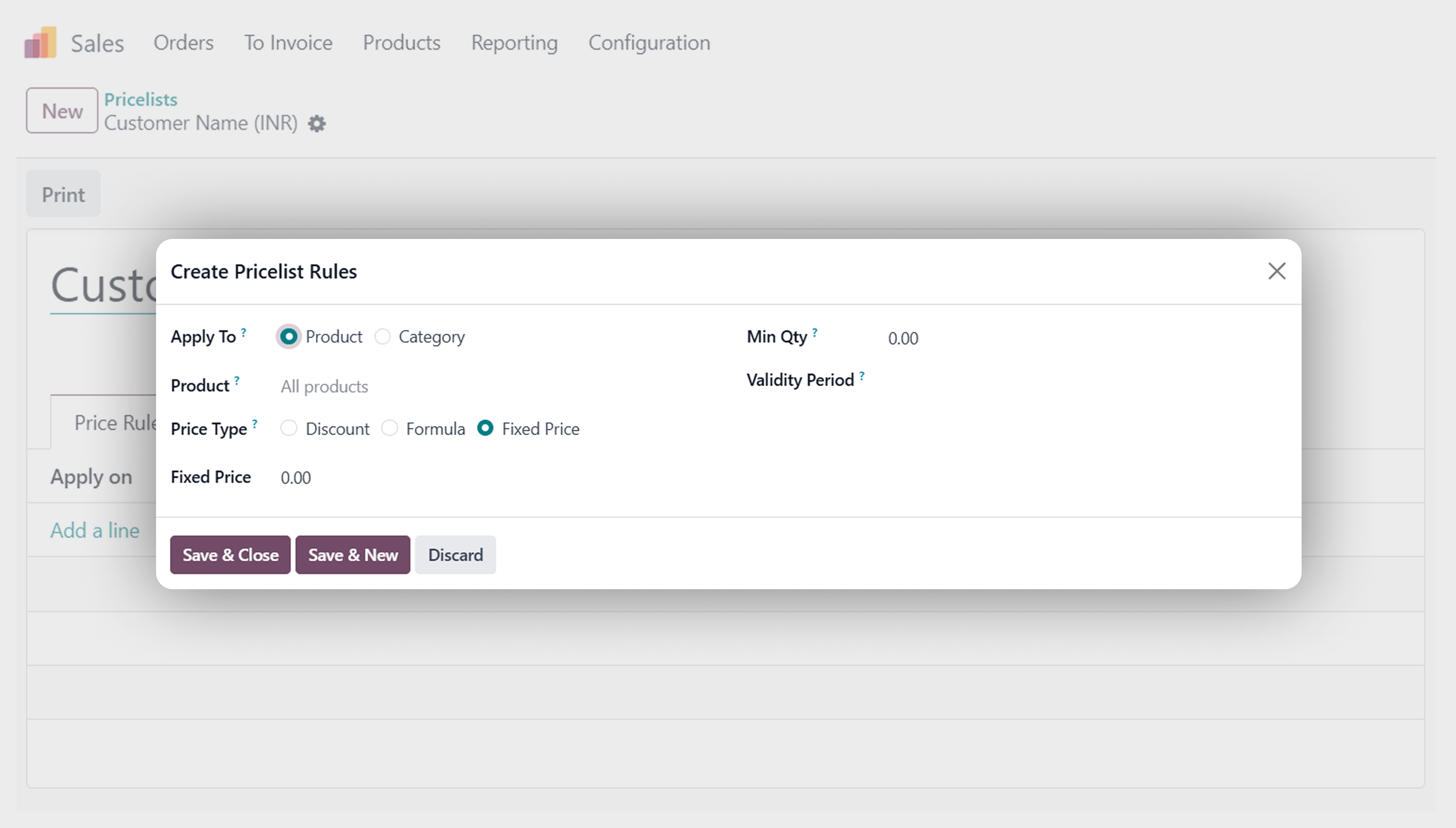Click the New button
The width and height of the screenshot is (1456, 828).
click(x=62, y=110)
